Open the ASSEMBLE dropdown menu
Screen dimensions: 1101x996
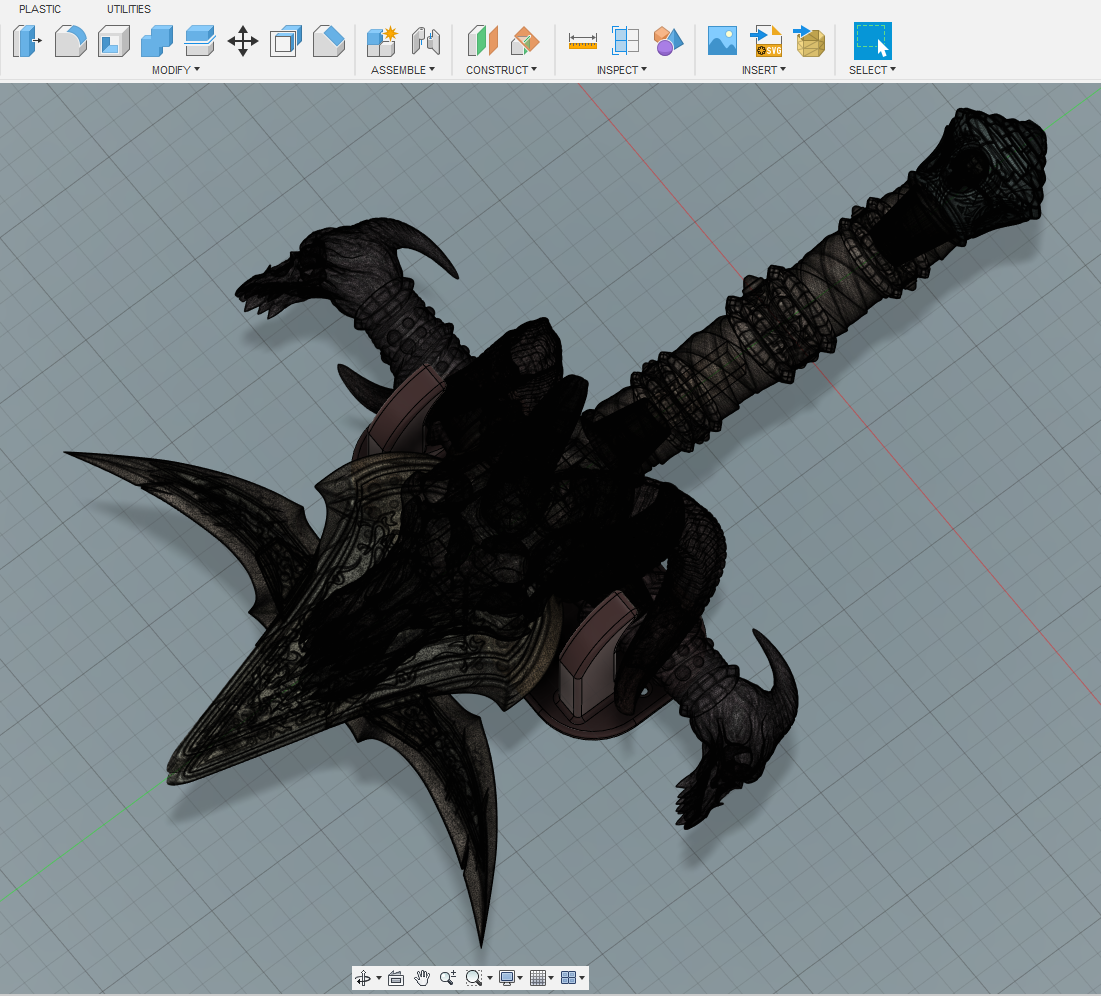pos(403,70)
